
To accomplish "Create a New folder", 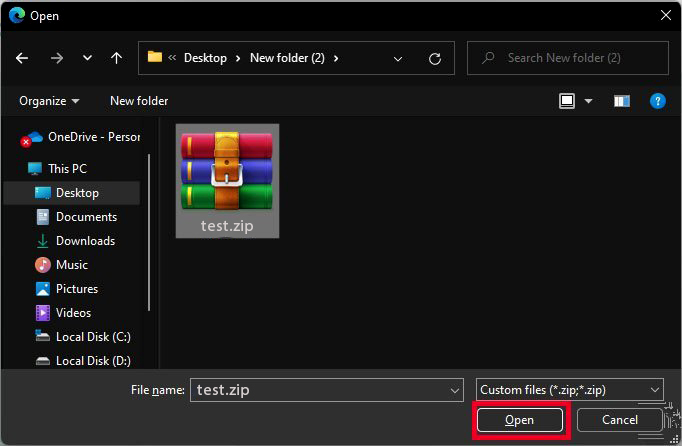I will (x=139, y=101).
